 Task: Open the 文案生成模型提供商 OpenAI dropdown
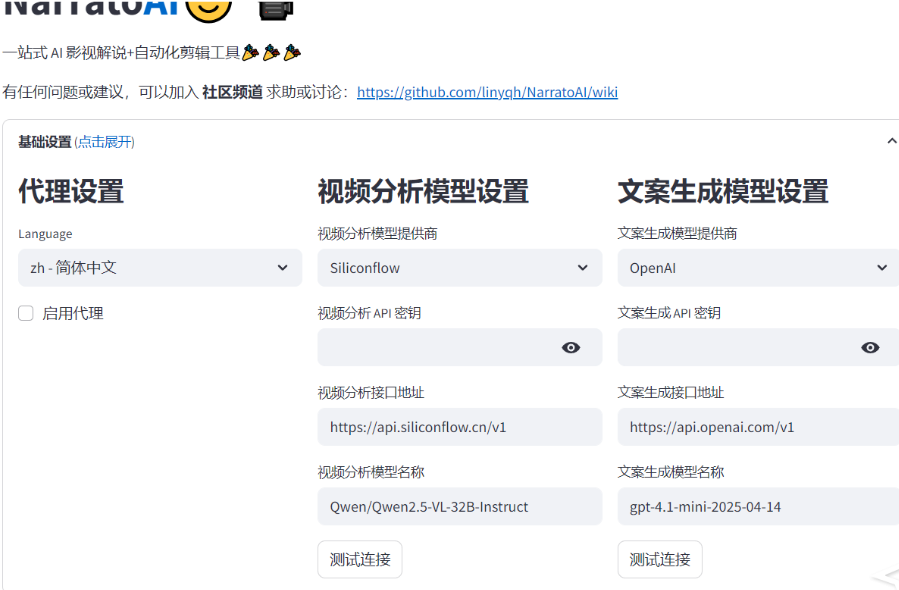click(758, 268)
